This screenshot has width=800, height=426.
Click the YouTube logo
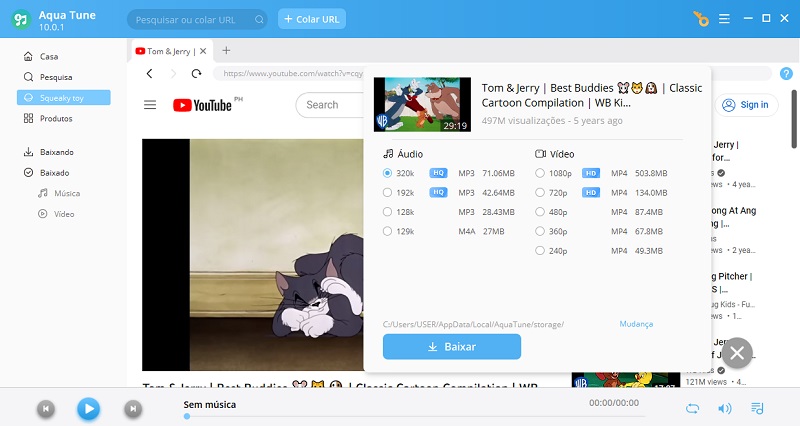tap(202, 105)
